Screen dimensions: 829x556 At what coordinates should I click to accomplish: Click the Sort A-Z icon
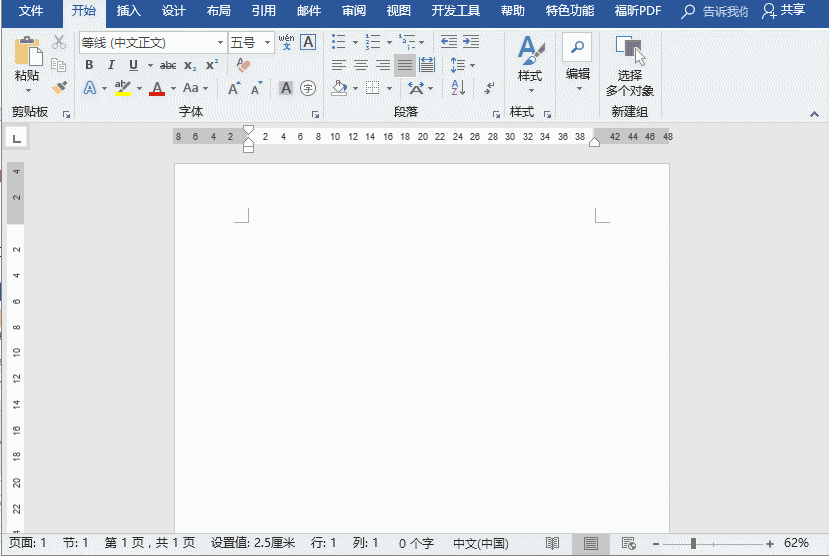click(458, 88)
